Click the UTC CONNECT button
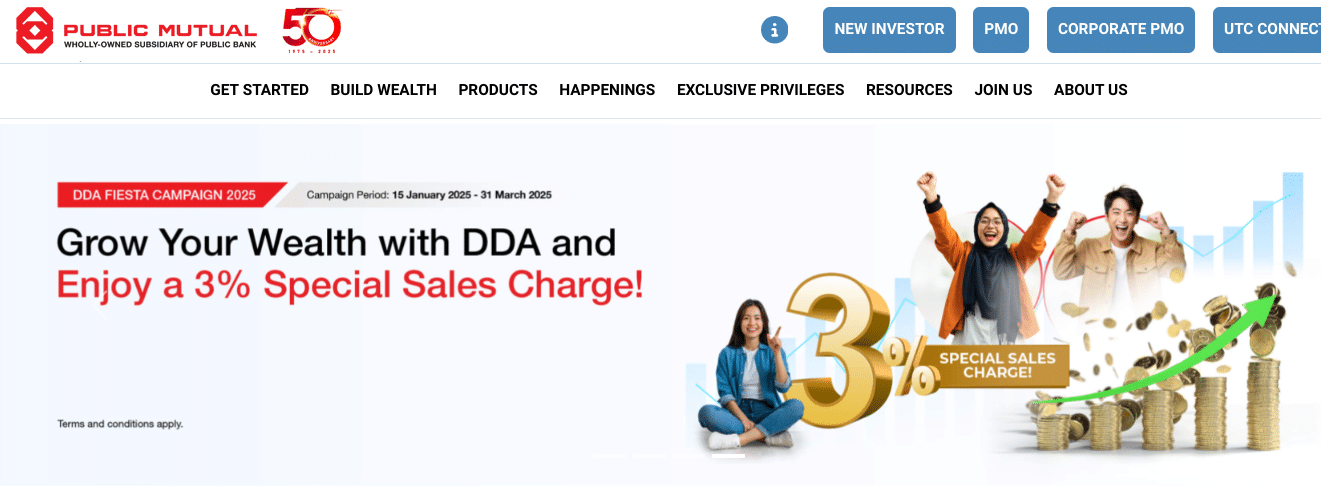 (1267, 30)
